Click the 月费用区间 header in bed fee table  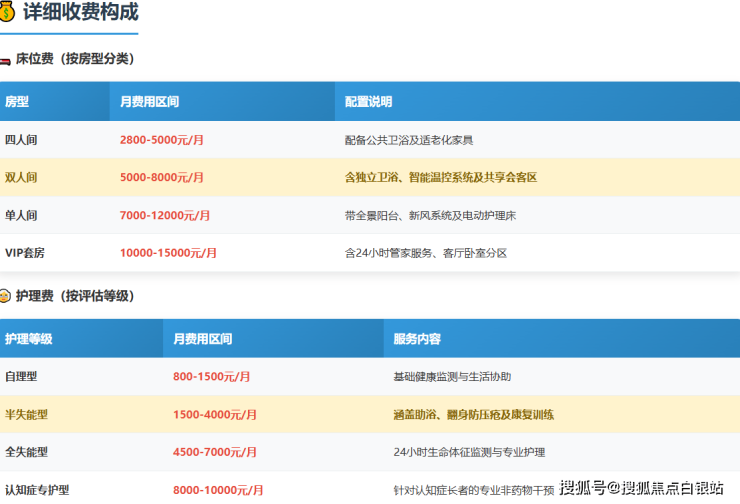[x=222, y=101]
